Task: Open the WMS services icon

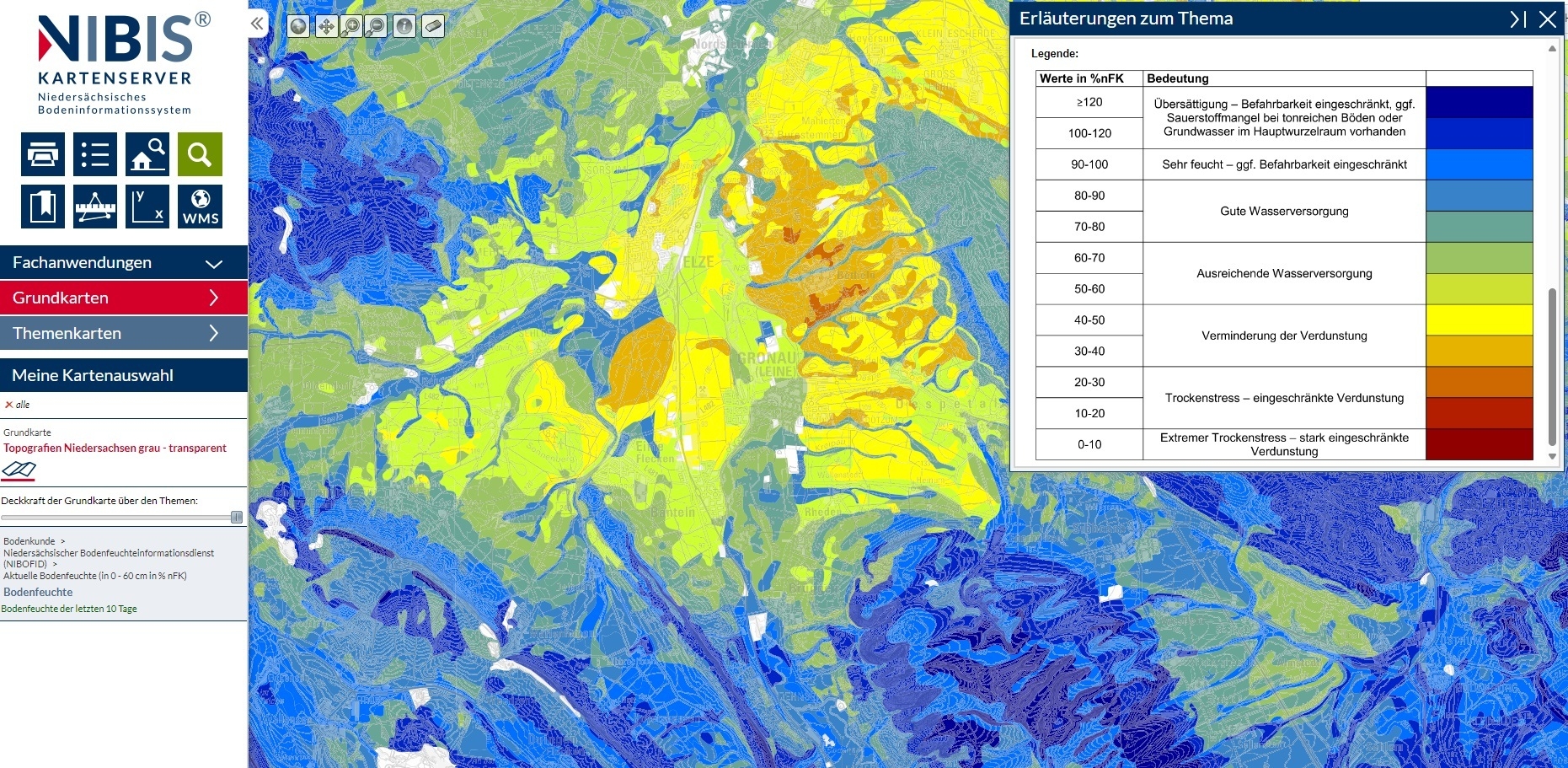Action: tap(200, 207)
